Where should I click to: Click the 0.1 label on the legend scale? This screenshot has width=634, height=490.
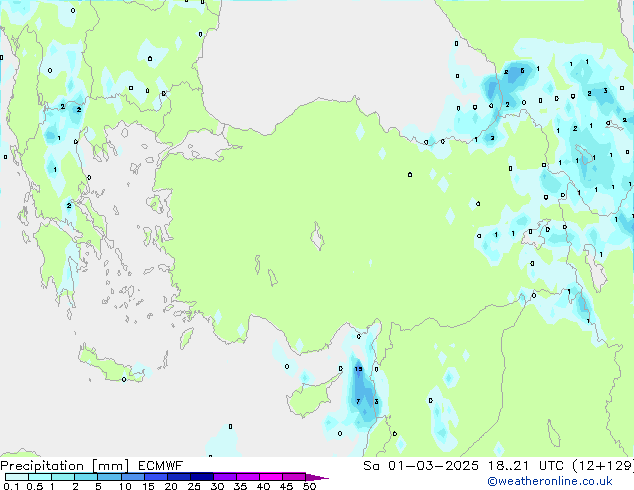(10, 486)
